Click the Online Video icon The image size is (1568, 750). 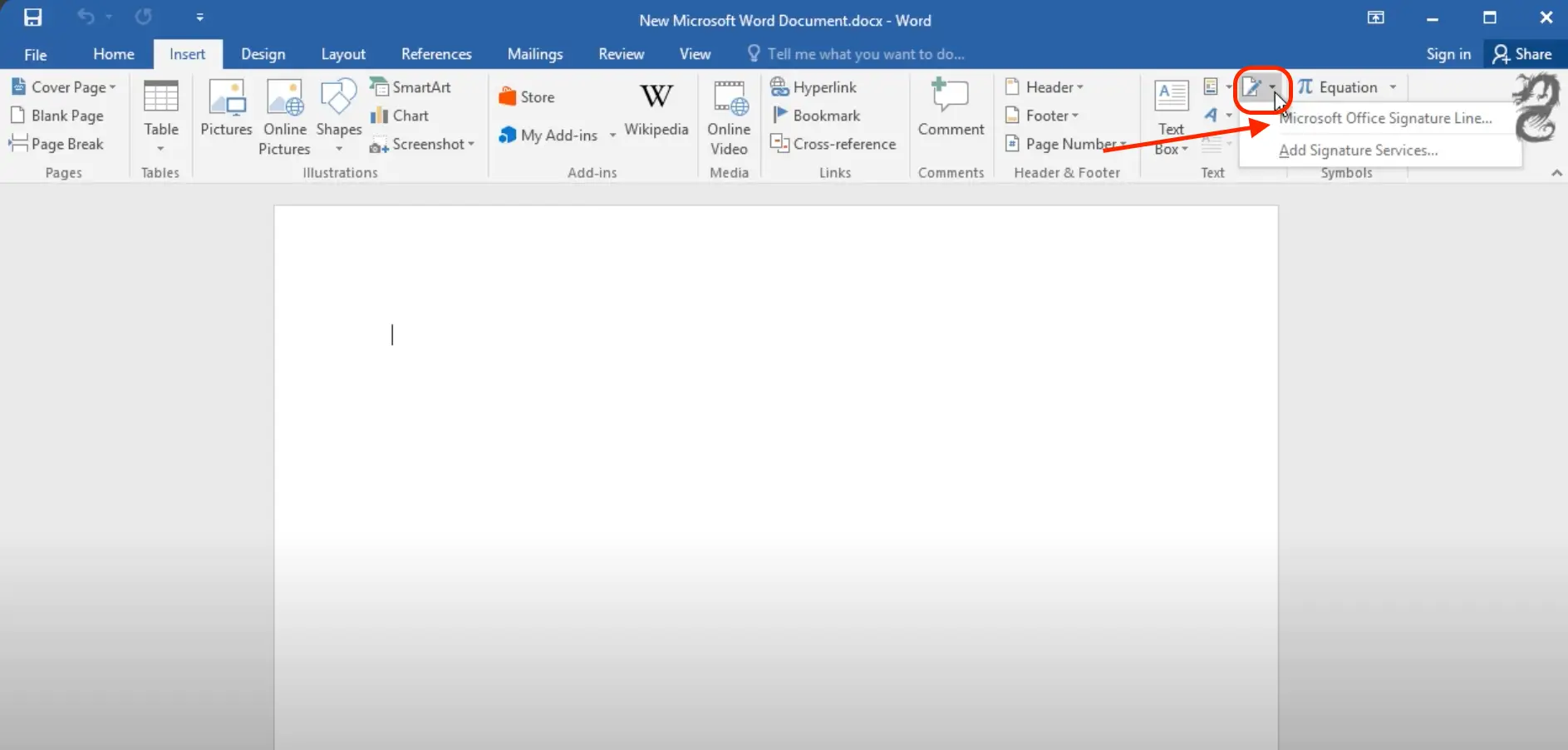click(729, 118)
